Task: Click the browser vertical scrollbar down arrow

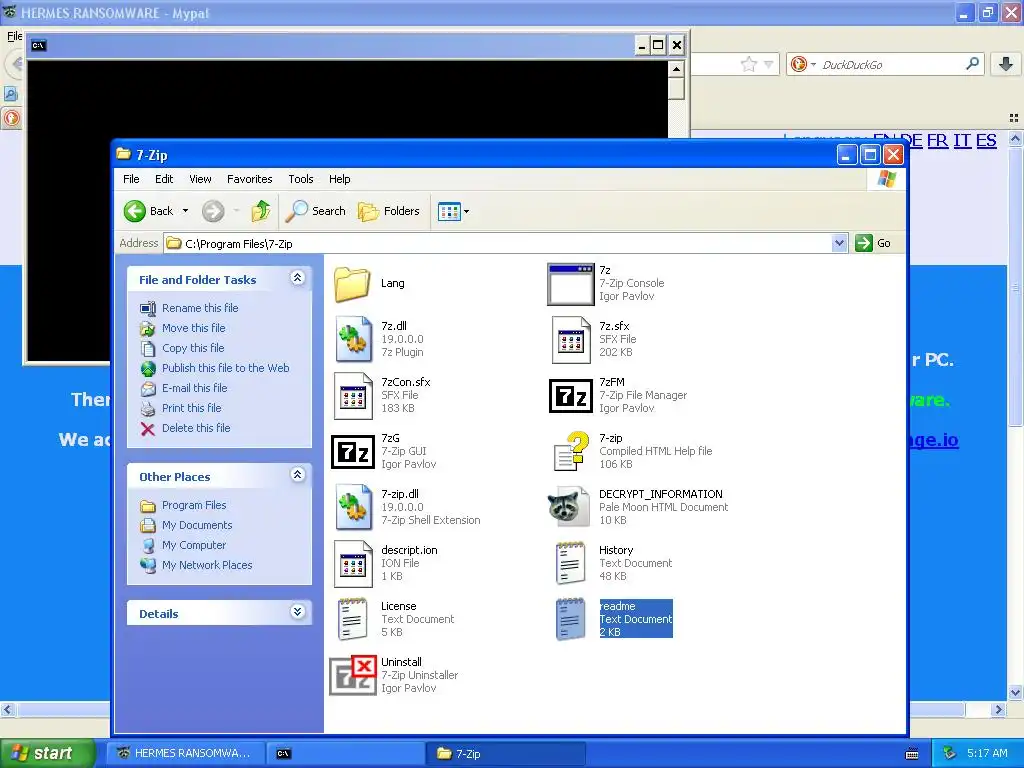Action: [x=1015, y=693]
